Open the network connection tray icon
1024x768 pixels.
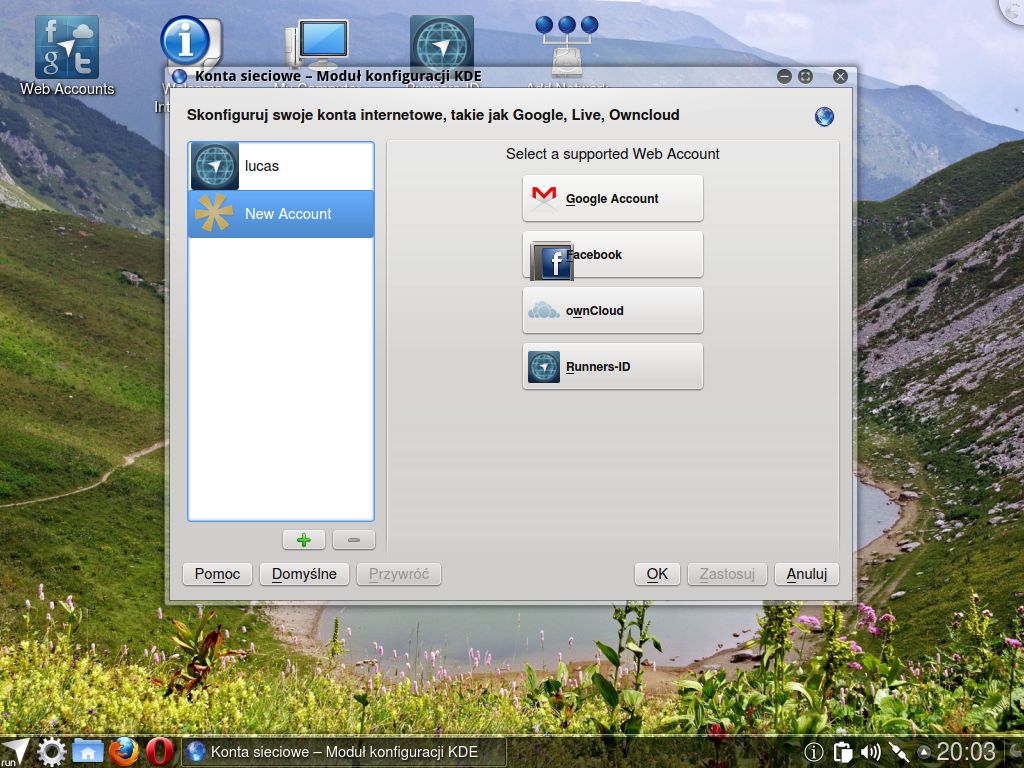click(899, 752)
